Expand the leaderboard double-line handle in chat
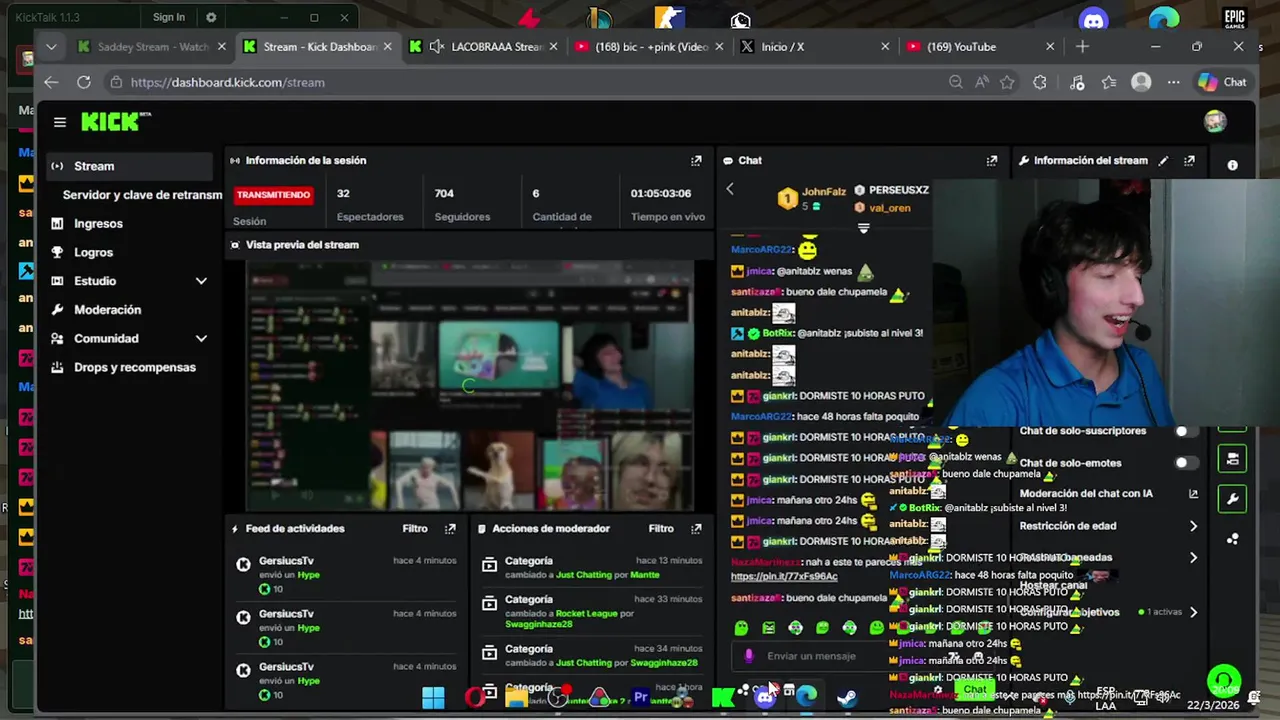The height and width of the screenshot is (720, 1280). point(864,228)
